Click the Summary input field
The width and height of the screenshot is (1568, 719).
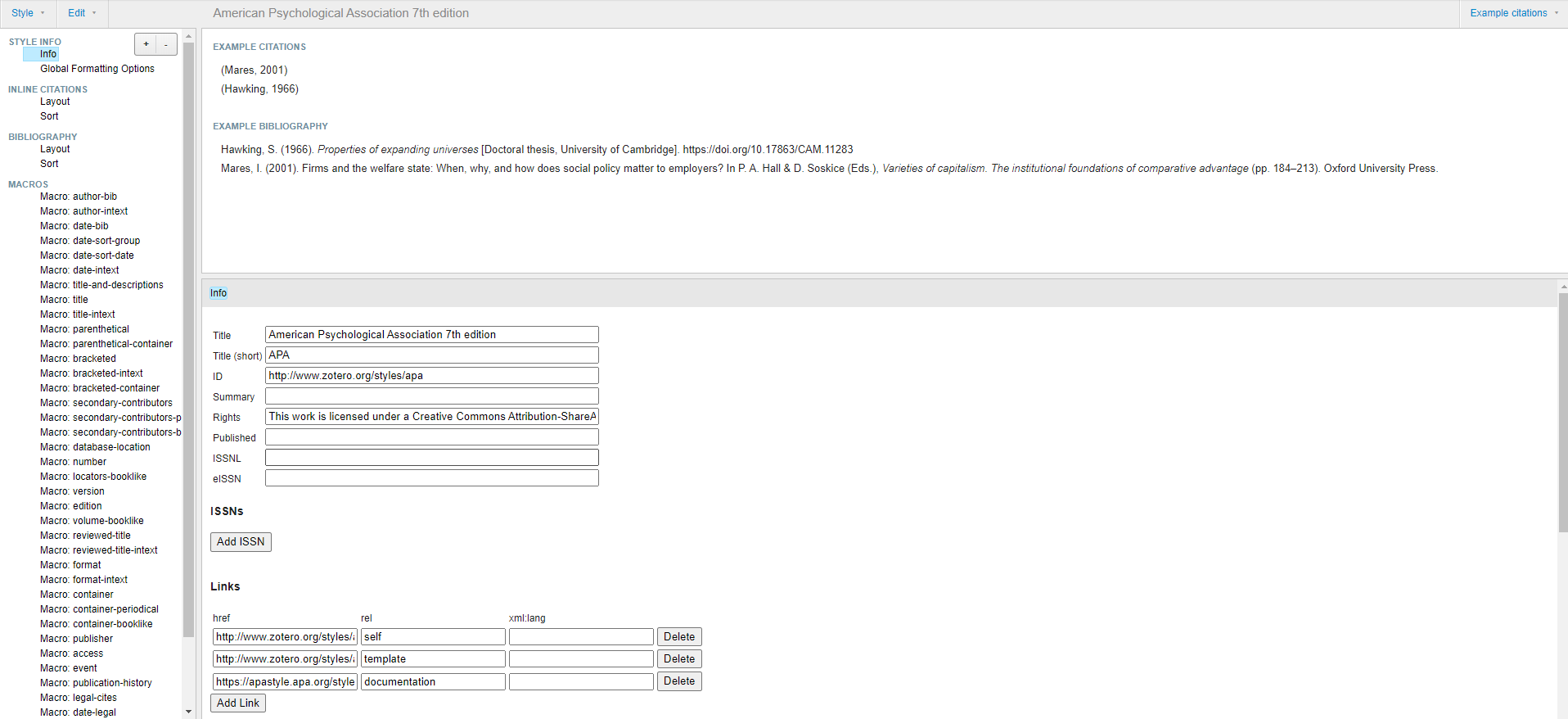(432, 396)
